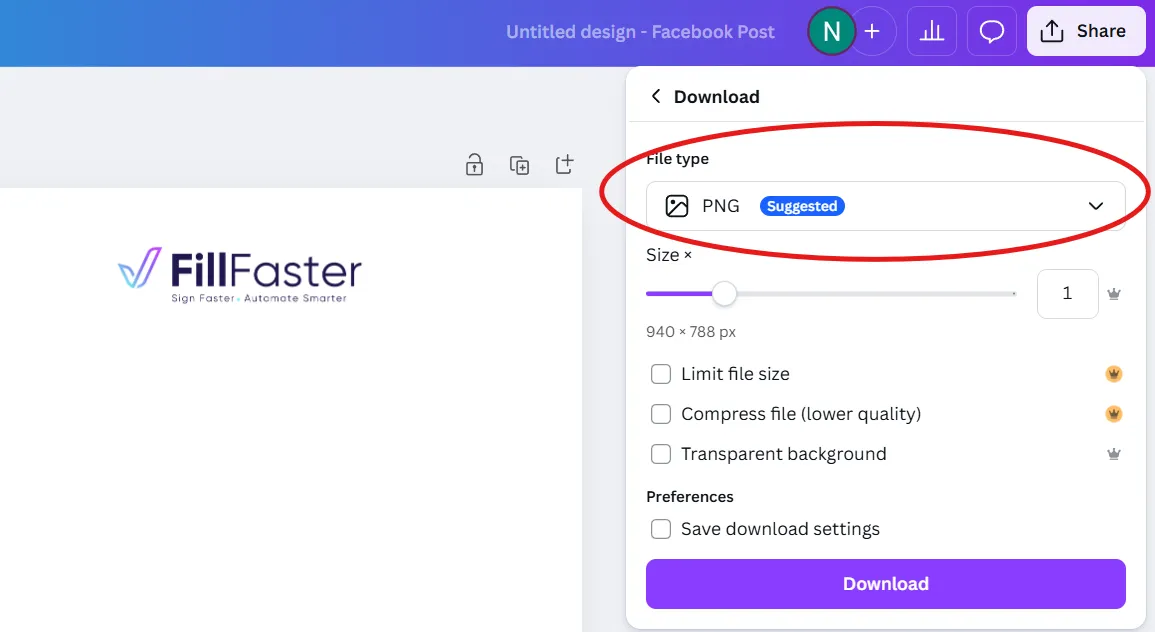Click the crown icon beside Transparent background

click(x=1113, y=453)
